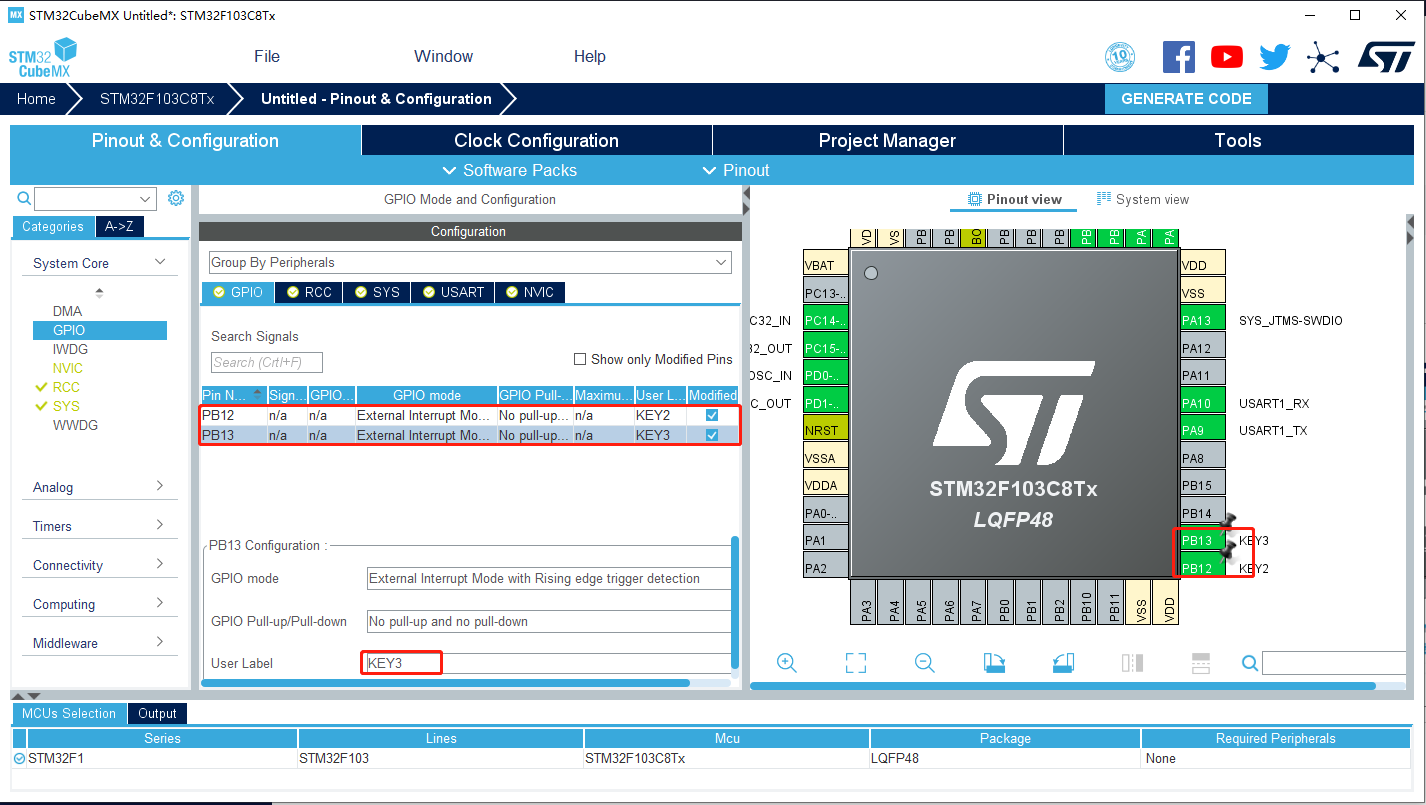
Task: Select DMA in System Core list
Action: pyautogui.click(x=68, y=311)
